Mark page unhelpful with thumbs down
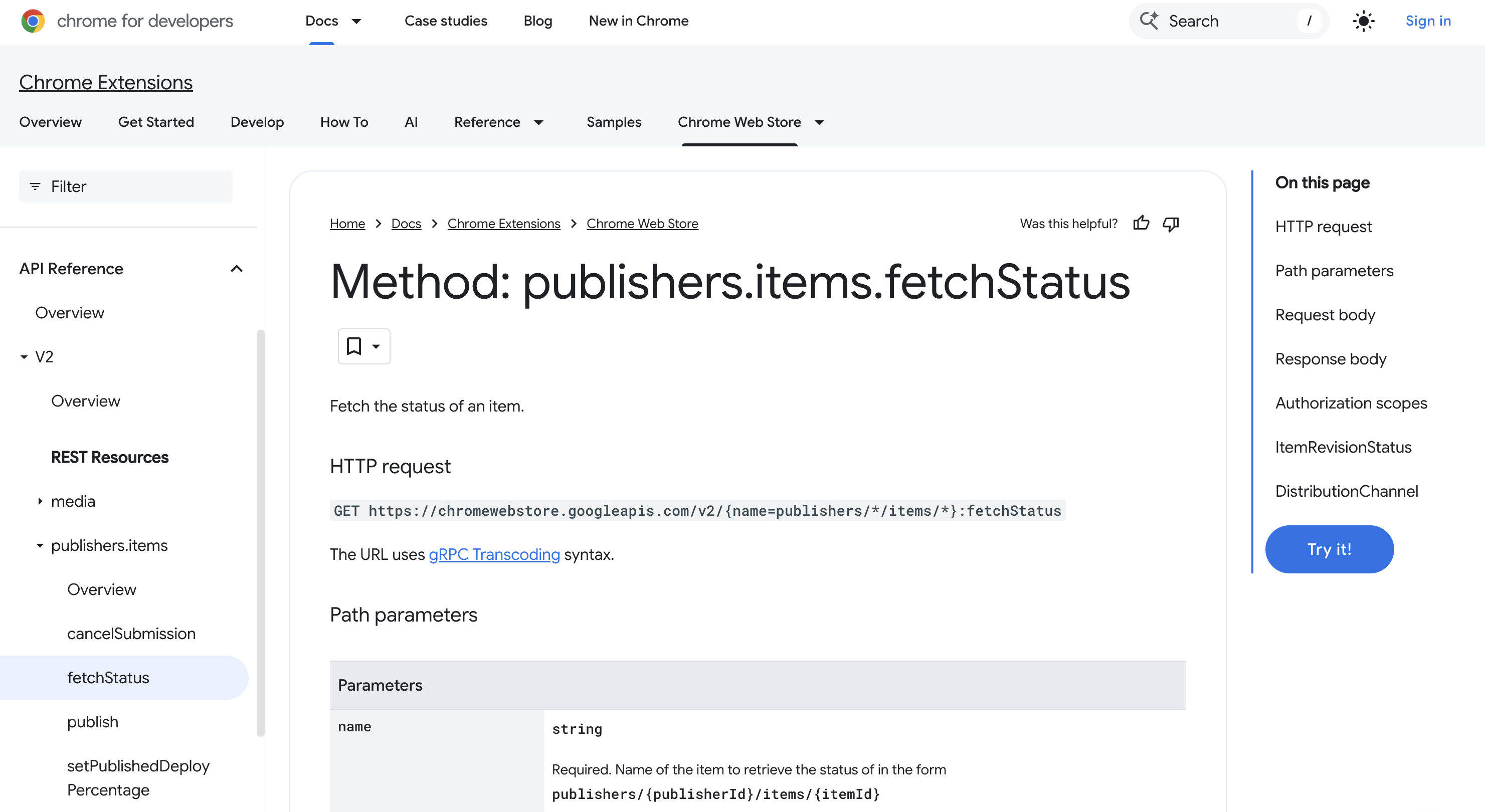This screenshot has height=812, width=1485. click(x=1171, y=224)
